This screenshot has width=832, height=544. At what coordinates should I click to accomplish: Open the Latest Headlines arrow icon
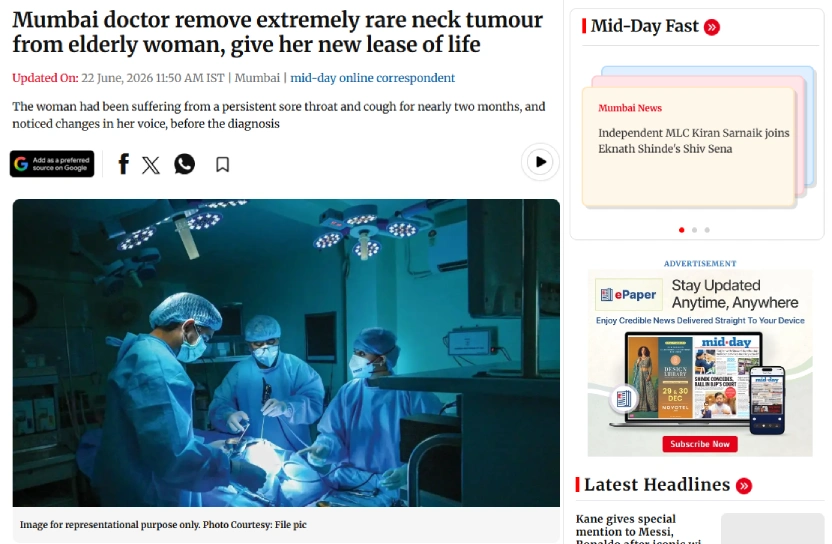[744, 486]
